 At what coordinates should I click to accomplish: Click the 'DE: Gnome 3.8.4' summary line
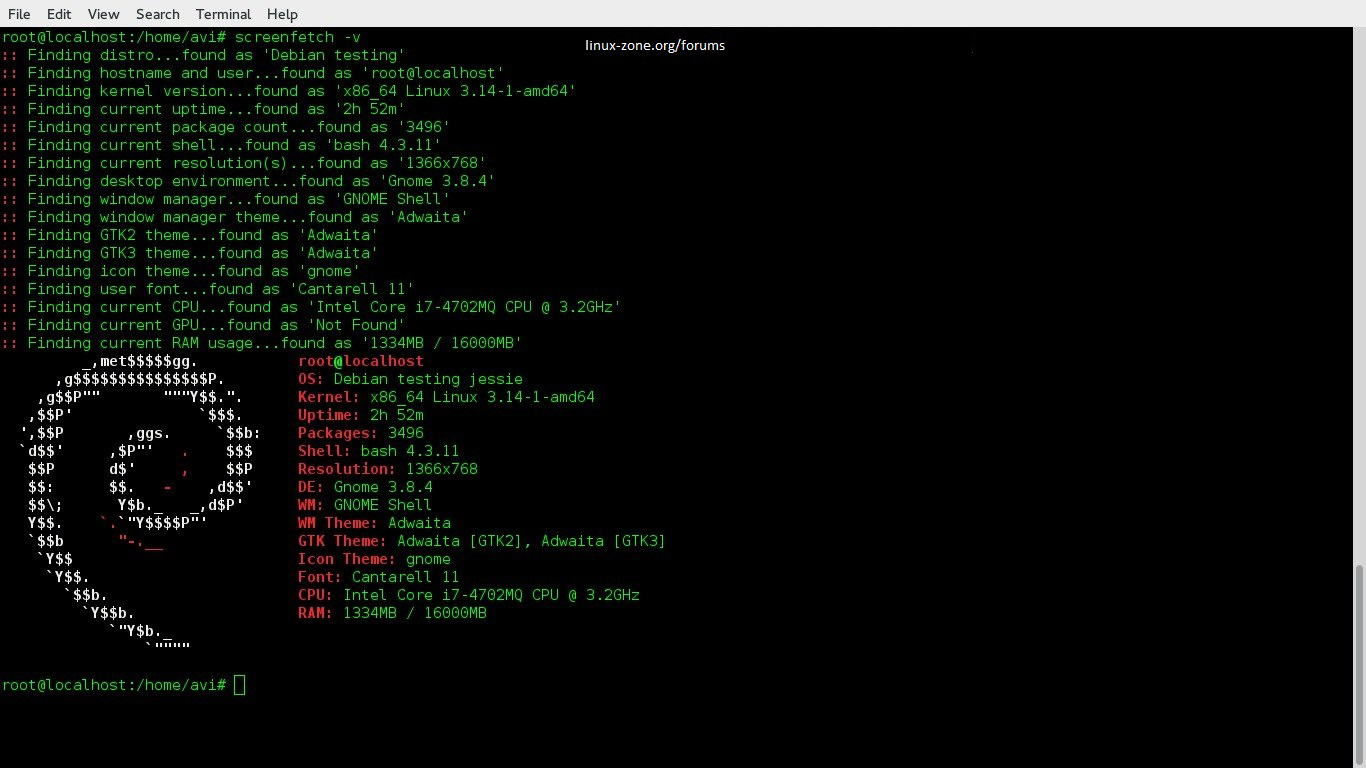(x=365, y=487)
